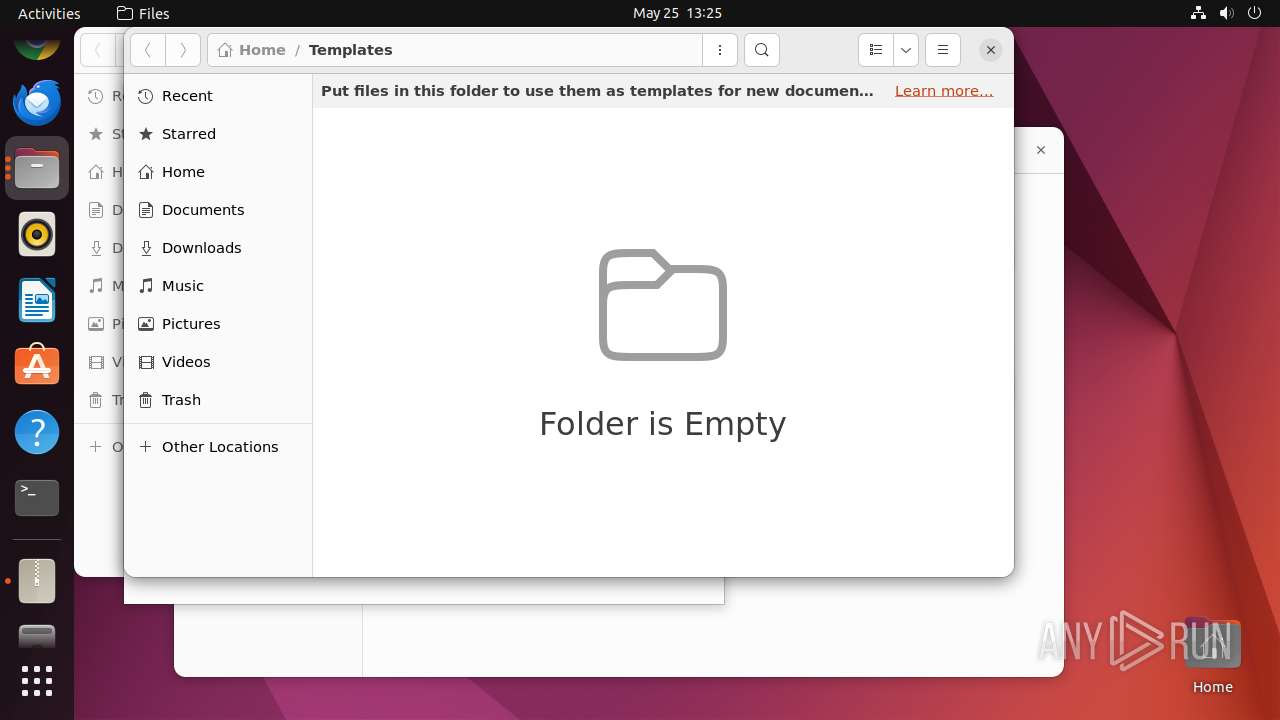Viewport: 1280px width, 720px height.
Task: Go back with the left arrow button
Action: pyautogui.click(x=148, y=50)
